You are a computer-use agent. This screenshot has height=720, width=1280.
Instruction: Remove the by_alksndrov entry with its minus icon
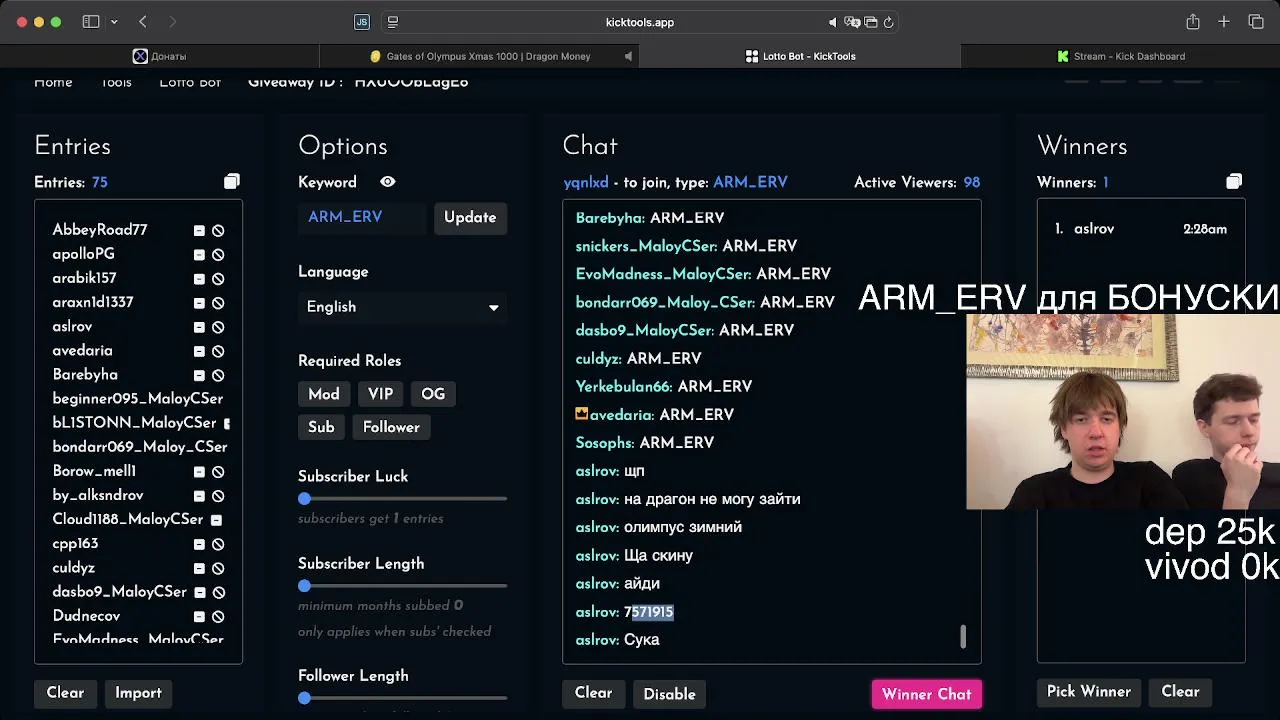tap(199, 496)
